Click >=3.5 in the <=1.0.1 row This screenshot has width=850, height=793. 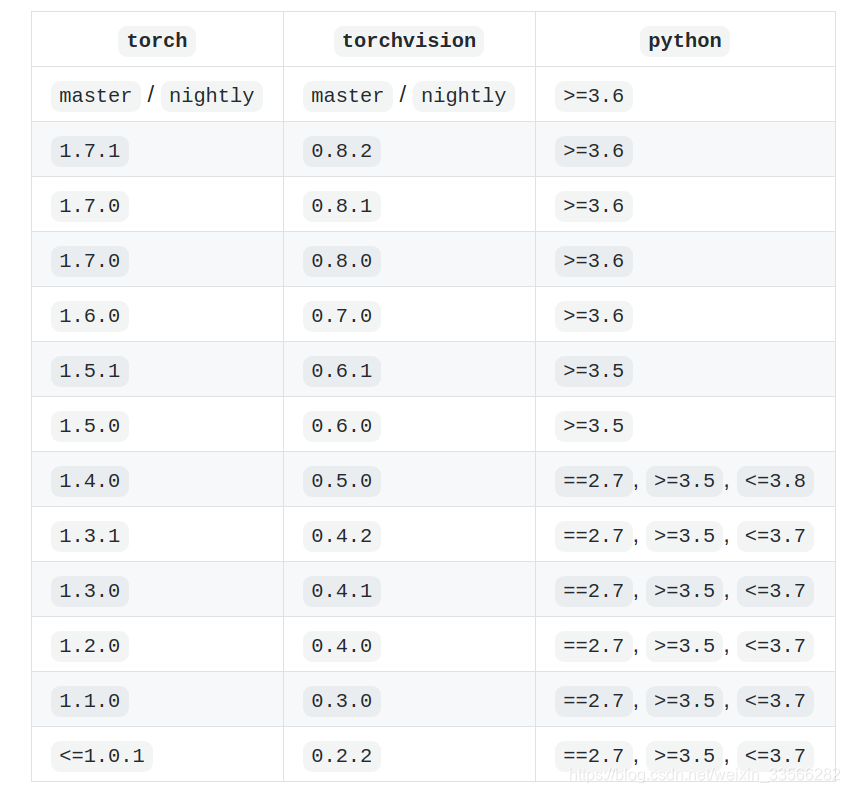click(x=684, y=757)
